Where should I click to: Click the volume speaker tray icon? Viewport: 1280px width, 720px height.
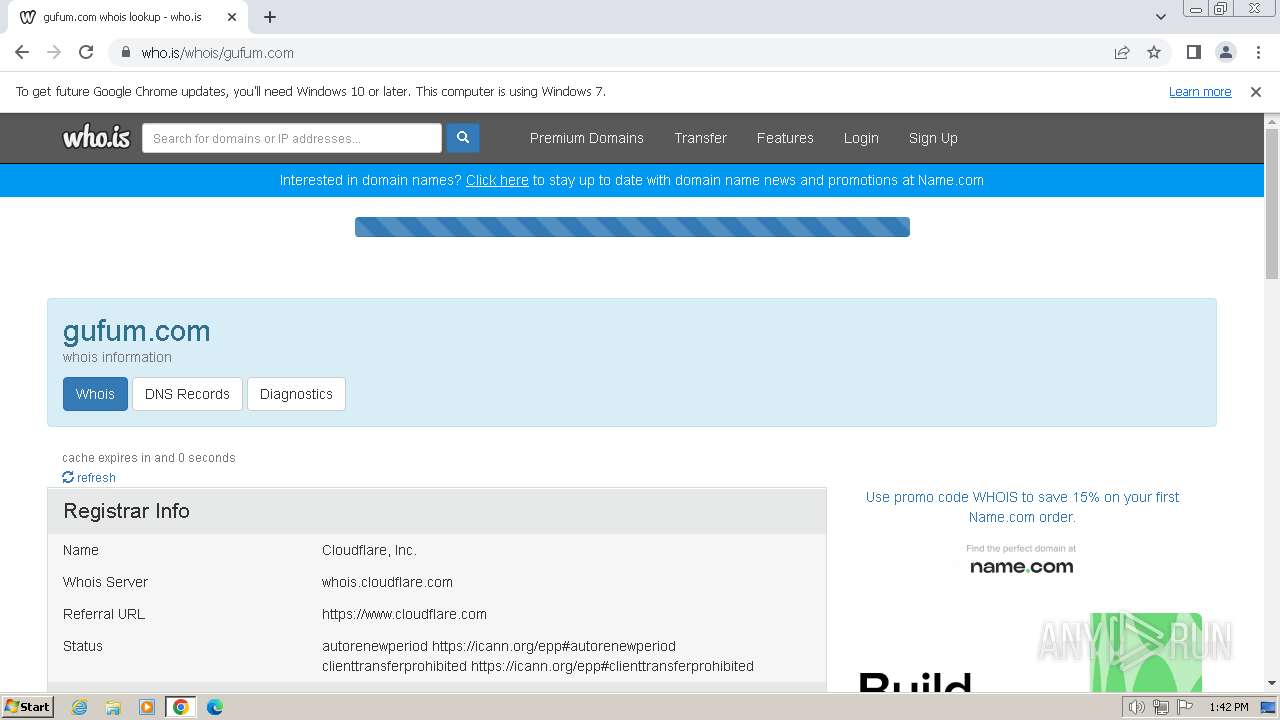(x=1136, y=707)
